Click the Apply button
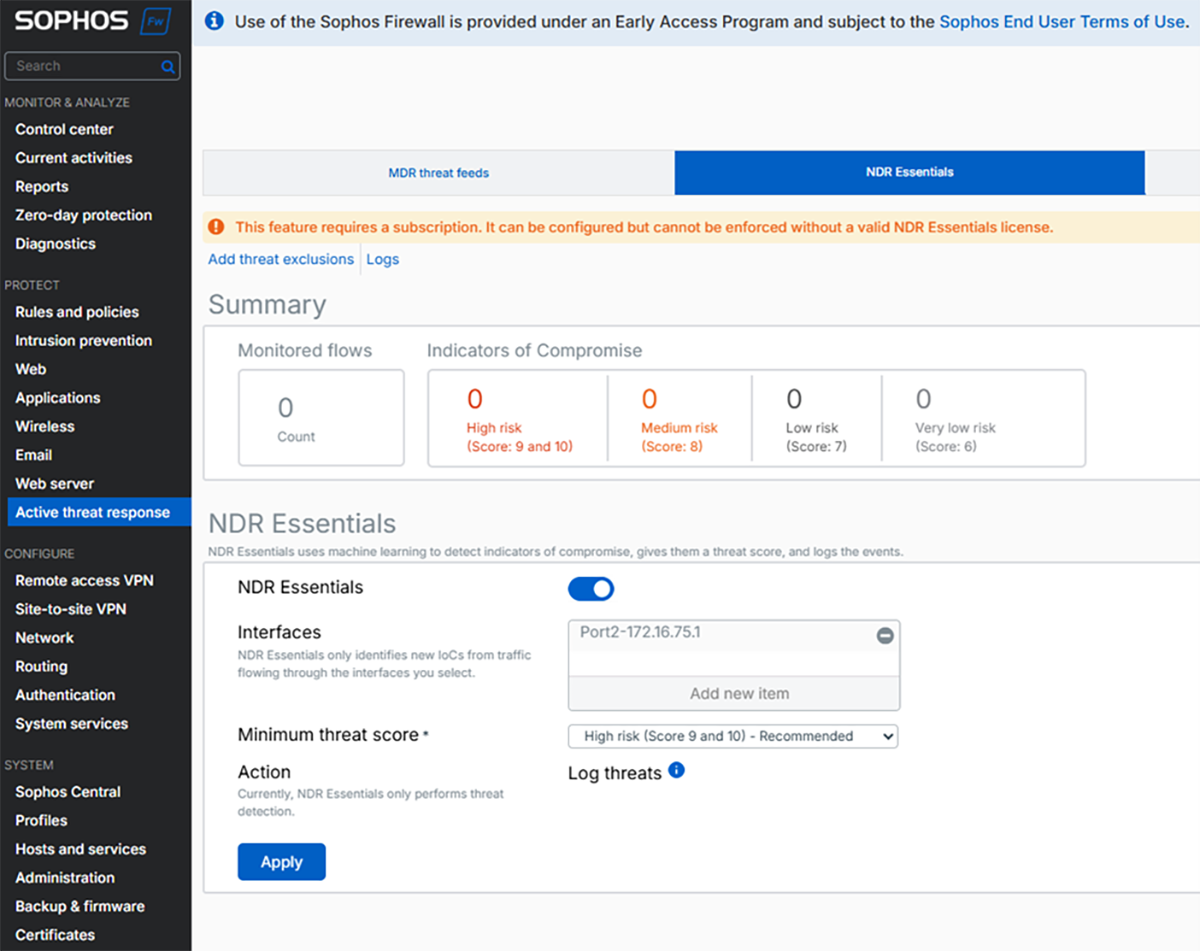 coord(281,862)
